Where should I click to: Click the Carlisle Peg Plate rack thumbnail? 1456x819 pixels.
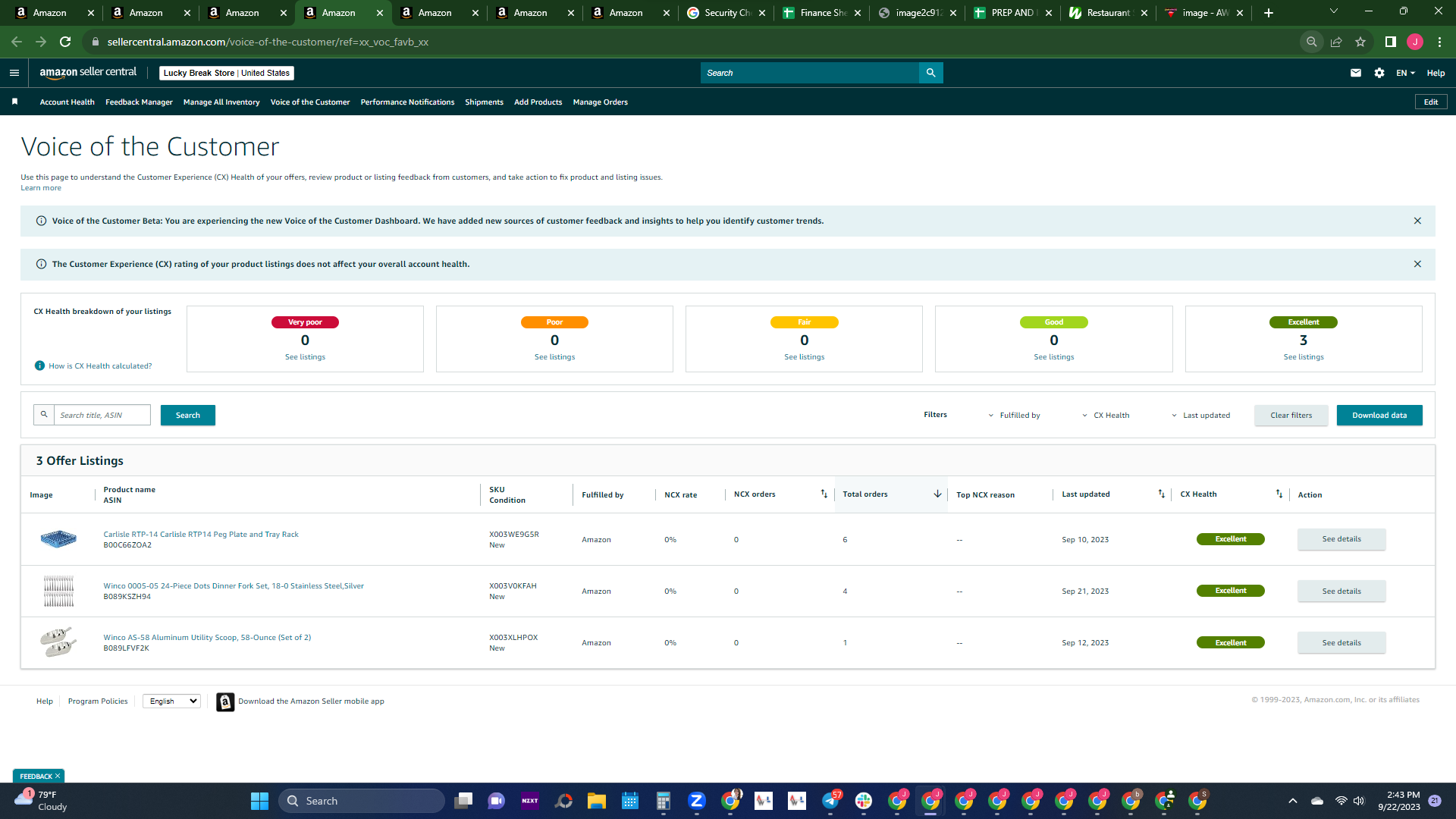[x=58, y=539]
